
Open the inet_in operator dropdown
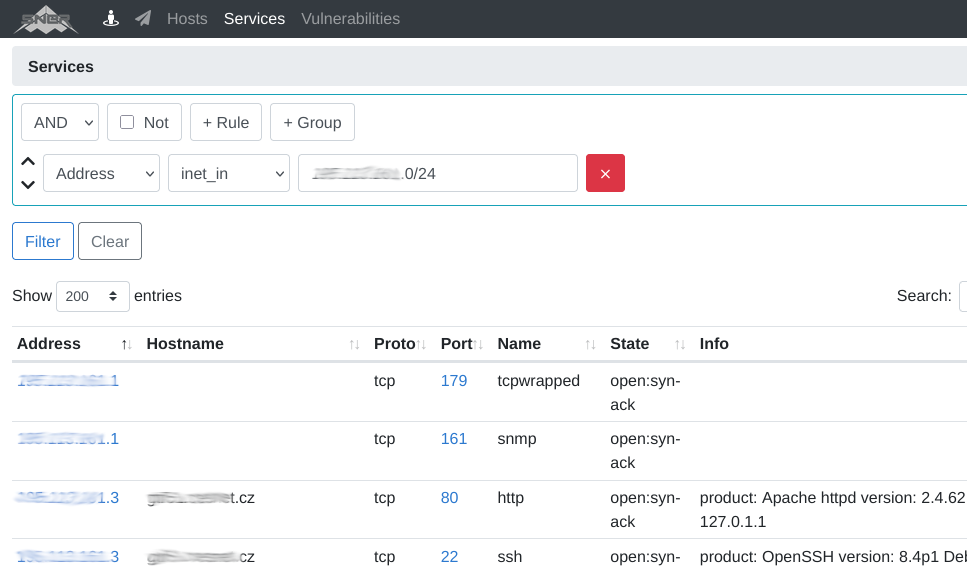click(x=229, y=173)
